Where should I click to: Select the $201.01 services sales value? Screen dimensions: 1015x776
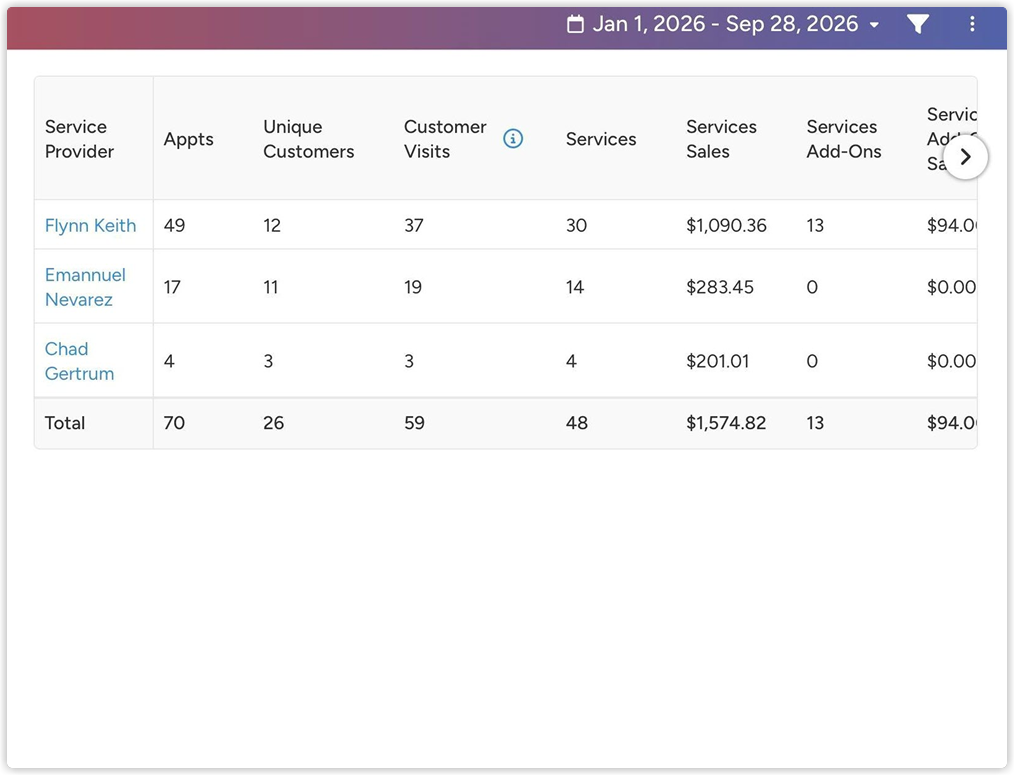tap(718, 361)
